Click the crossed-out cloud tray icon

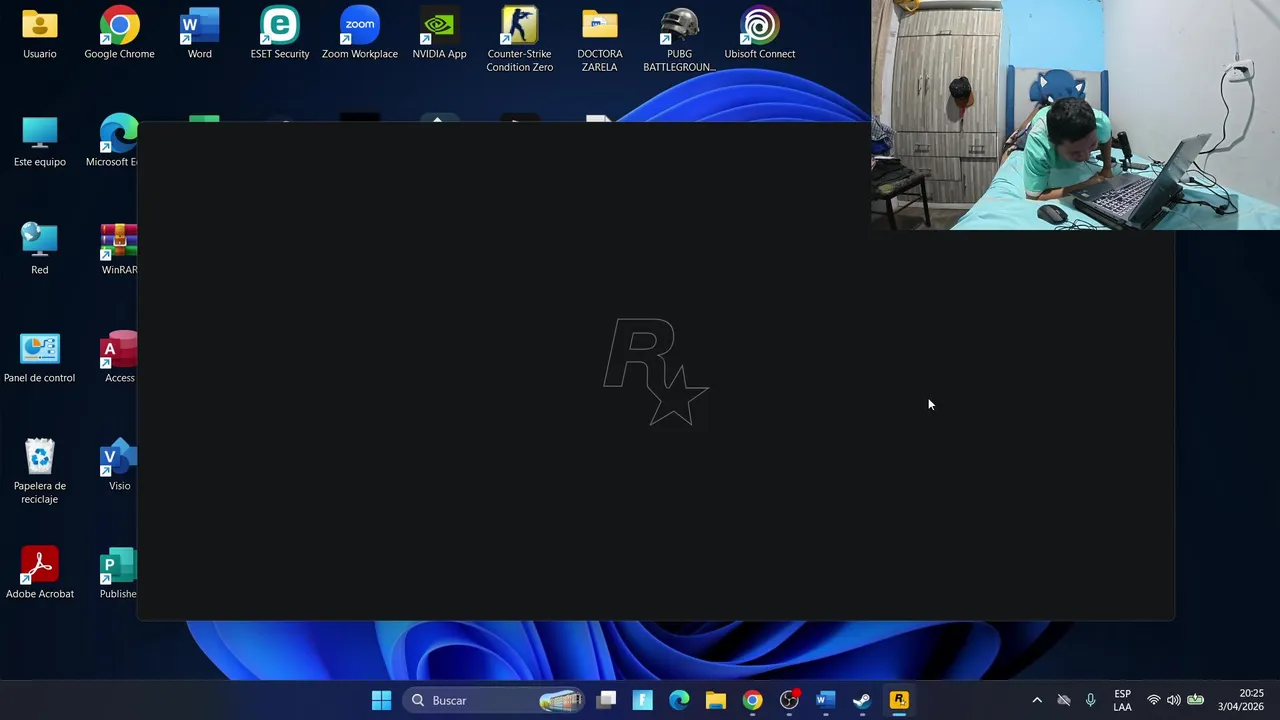[1064, 700]
